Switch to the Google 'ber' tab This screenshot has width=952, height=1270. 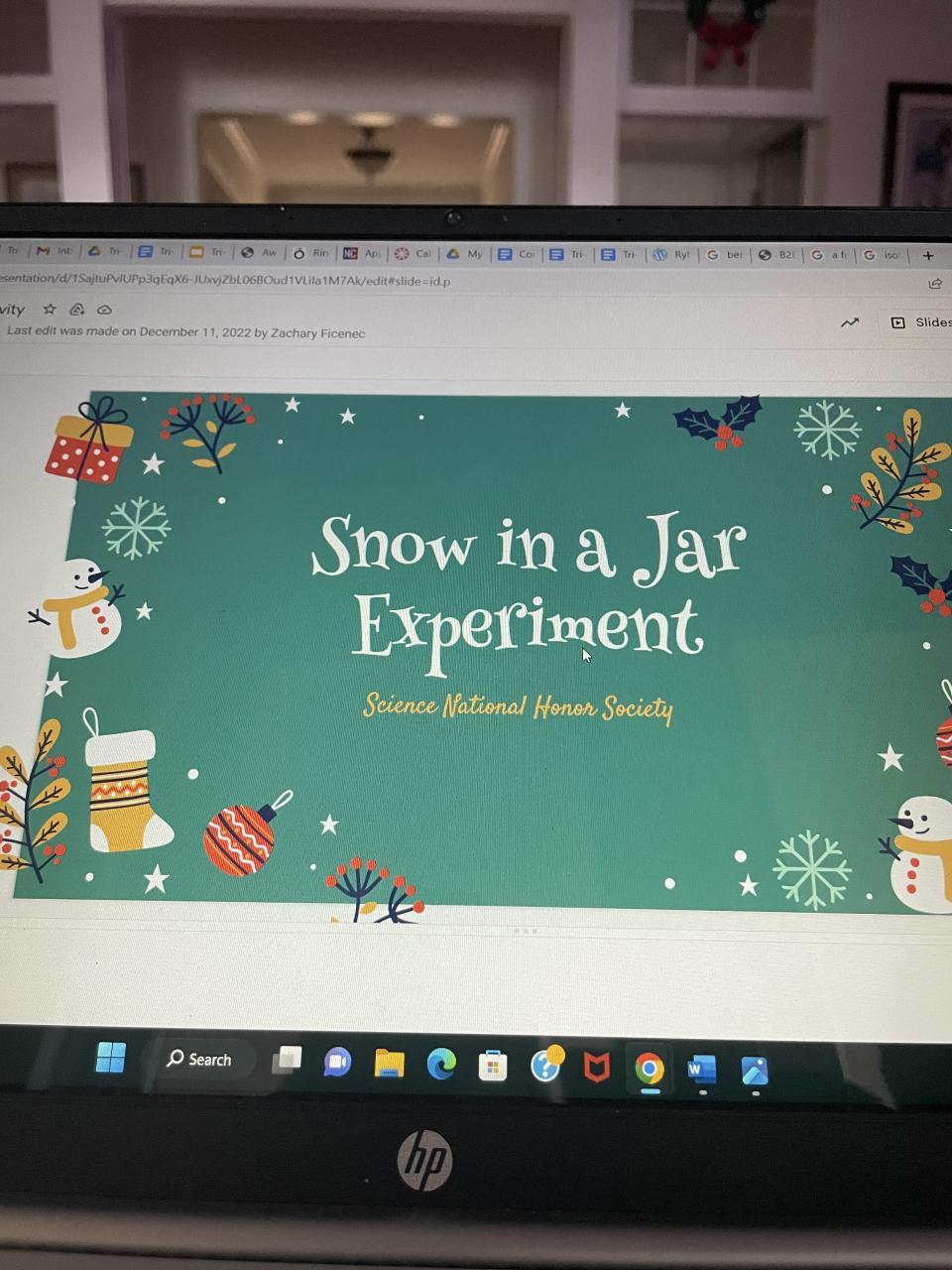coord(725,255)
